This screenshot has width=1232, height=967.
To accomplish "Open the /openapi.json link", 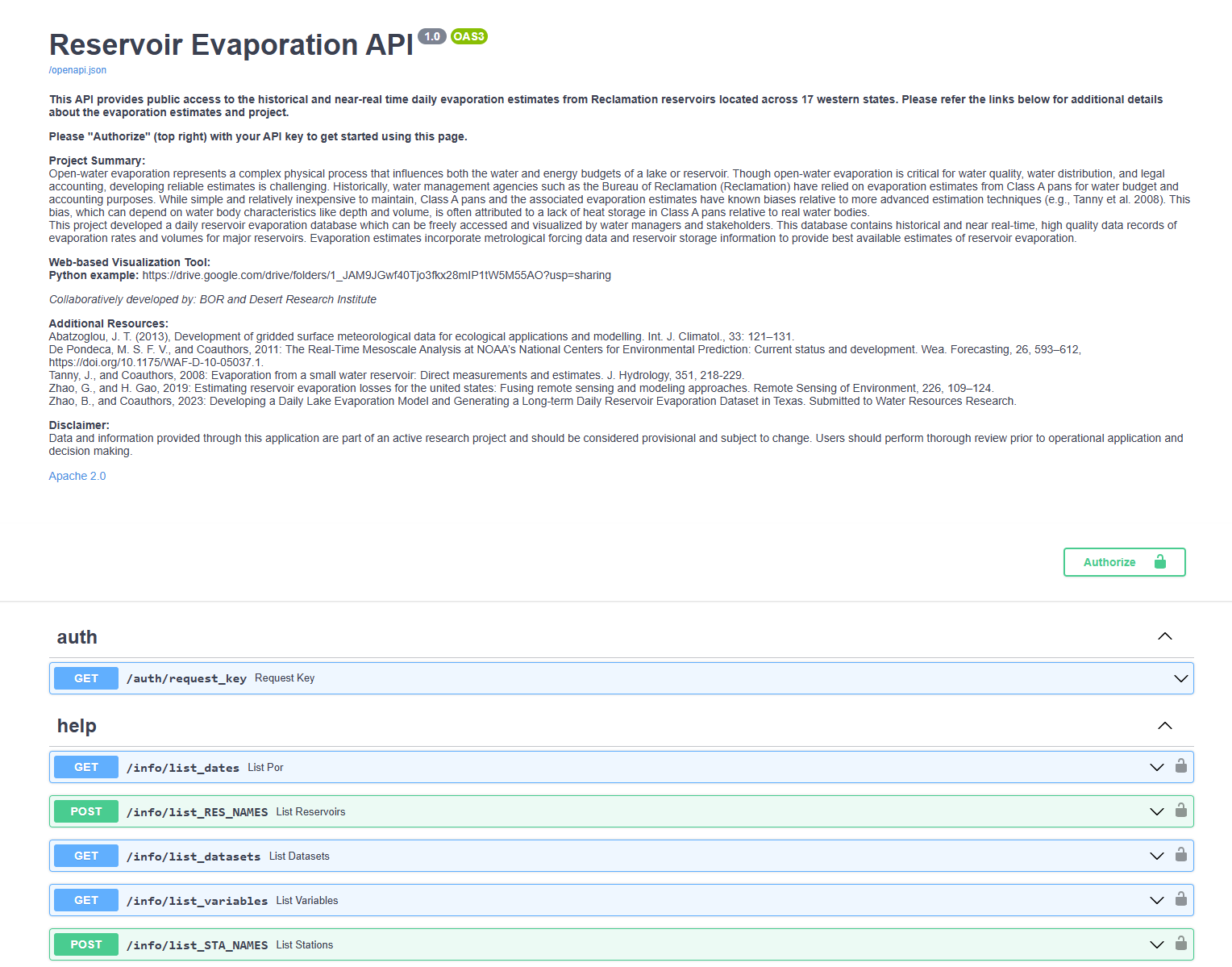I will [x=77, y=70].
